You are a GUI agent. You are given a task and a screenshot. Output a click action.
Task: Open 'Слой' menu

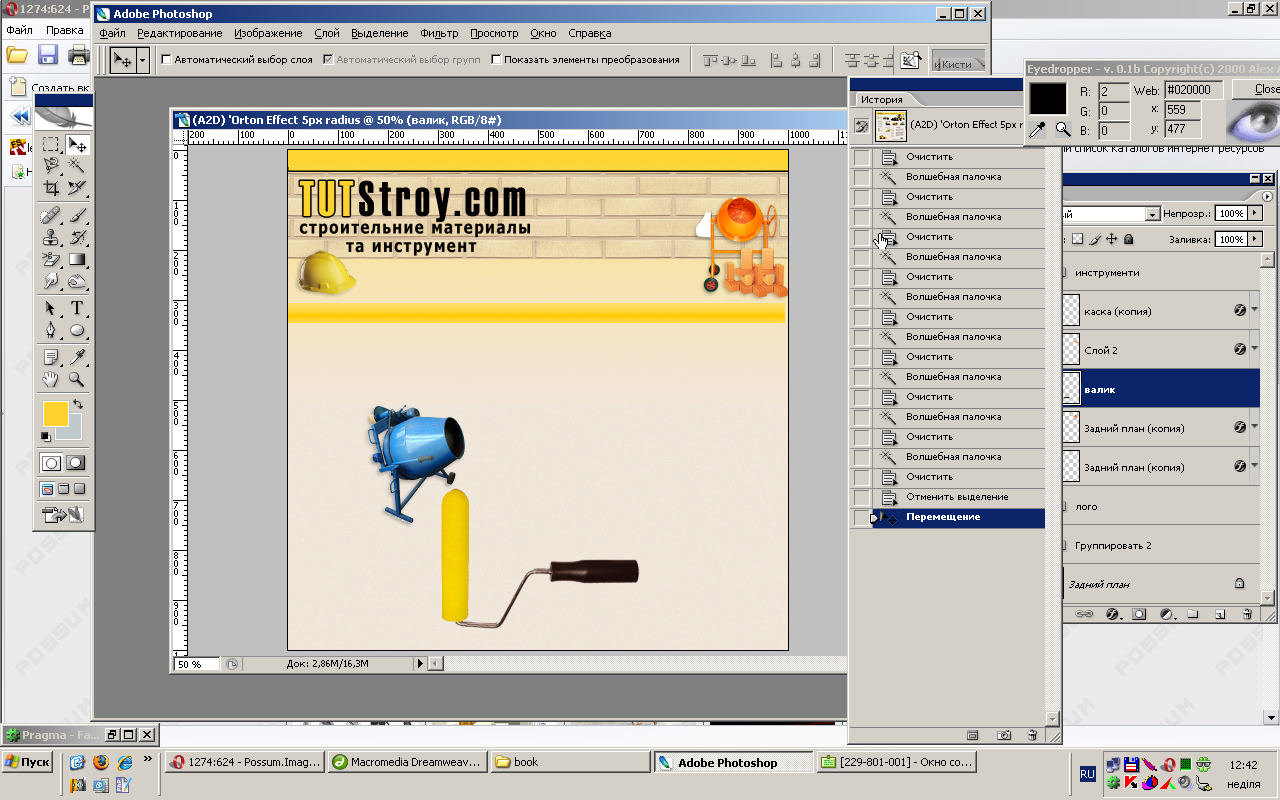[x=327, y=33]
